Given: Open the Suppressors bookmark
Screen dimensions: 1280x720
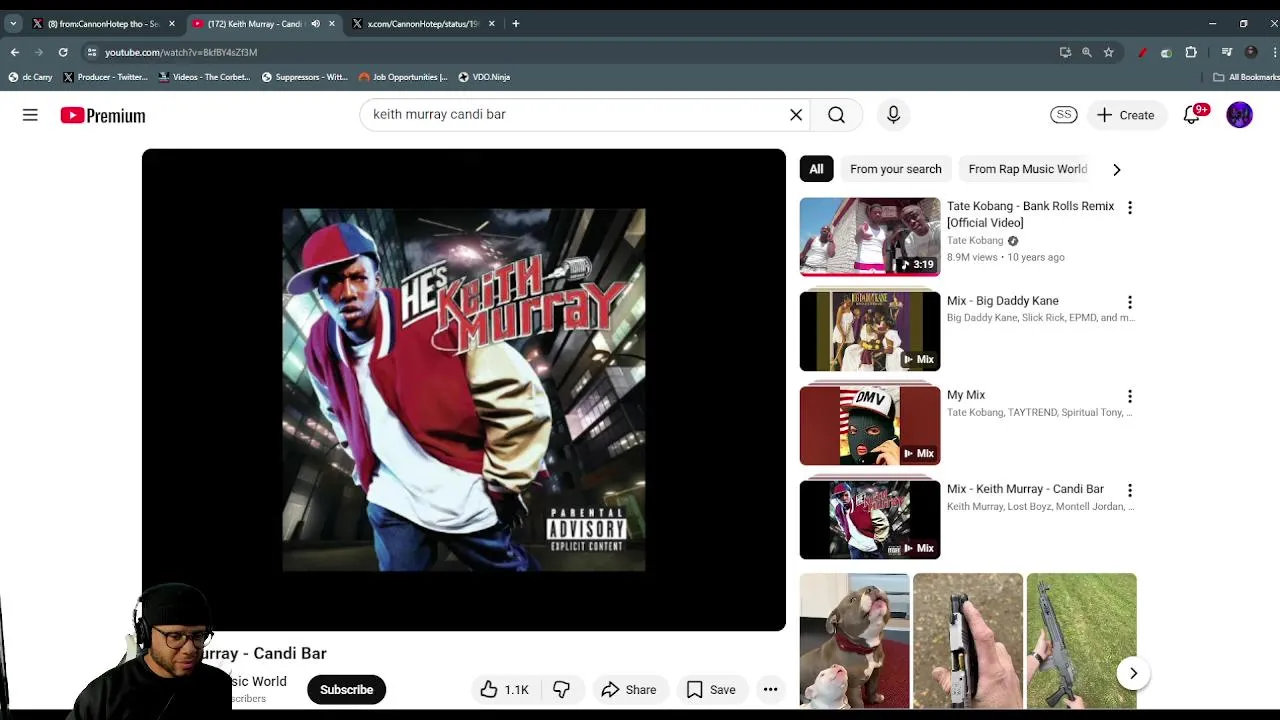Looking at the screenshot, I should click(304, 77).
